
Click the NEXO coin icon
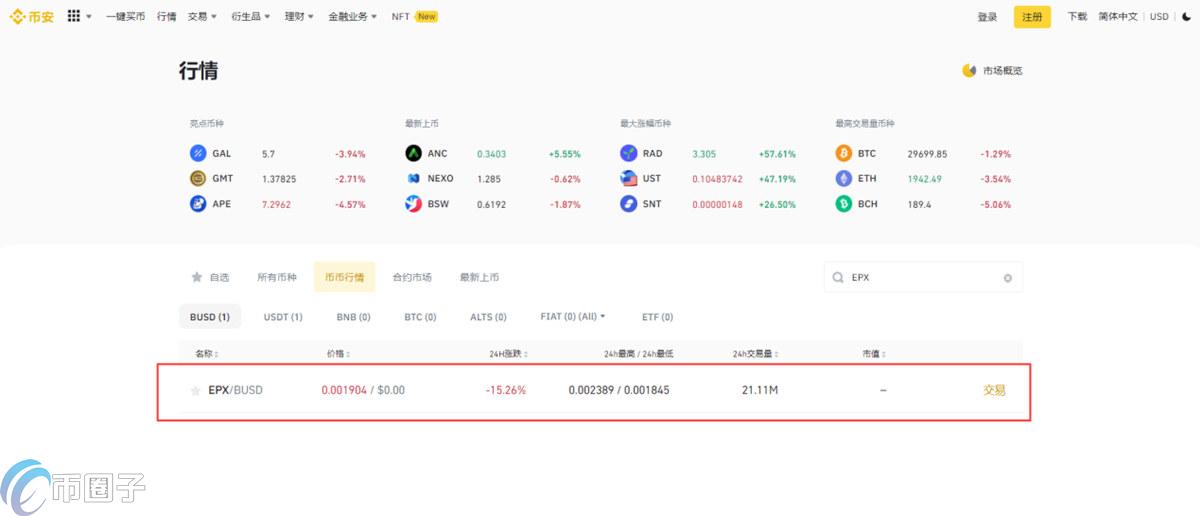point(413,179)
